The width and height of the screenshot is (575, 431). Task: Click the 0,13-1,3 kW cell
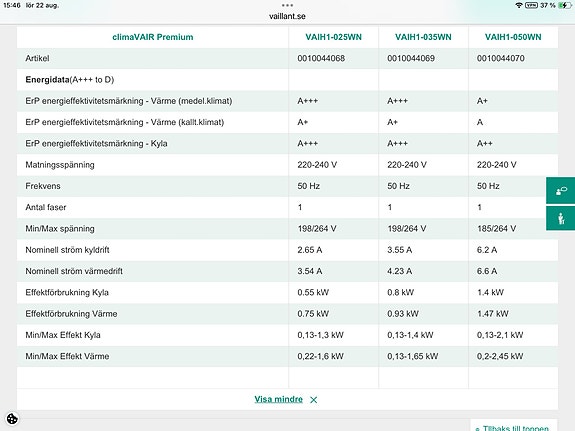tap(321, 335)
